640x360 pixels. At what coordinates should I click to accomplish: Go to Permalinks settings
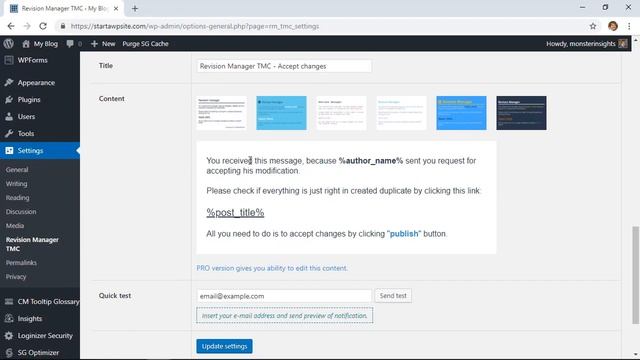pyautogui.click(x=21, y=262)
